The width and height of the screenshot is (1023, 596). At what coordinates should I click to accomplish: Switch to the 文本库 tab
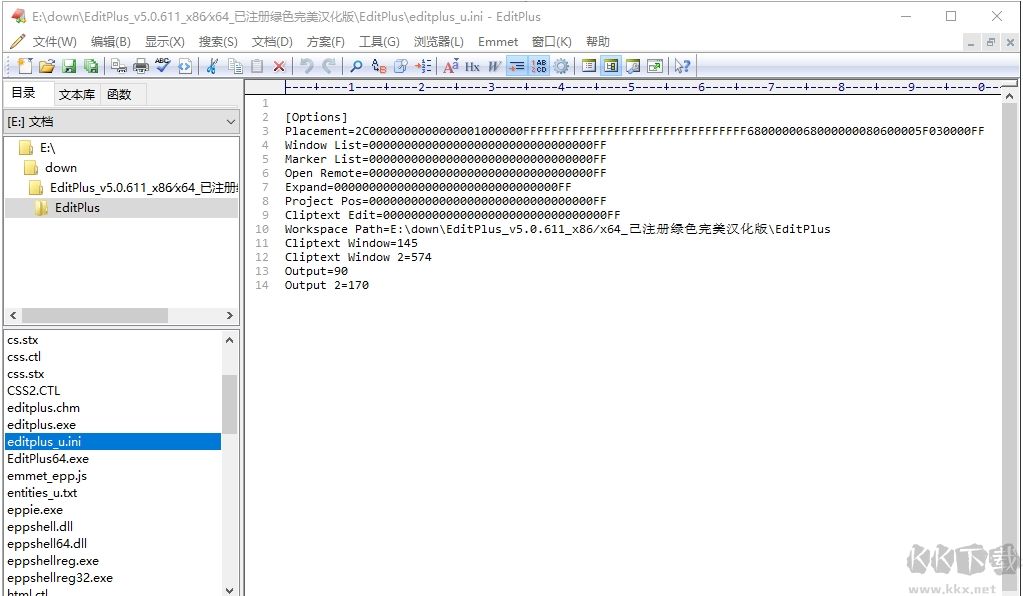coord(76,95)
